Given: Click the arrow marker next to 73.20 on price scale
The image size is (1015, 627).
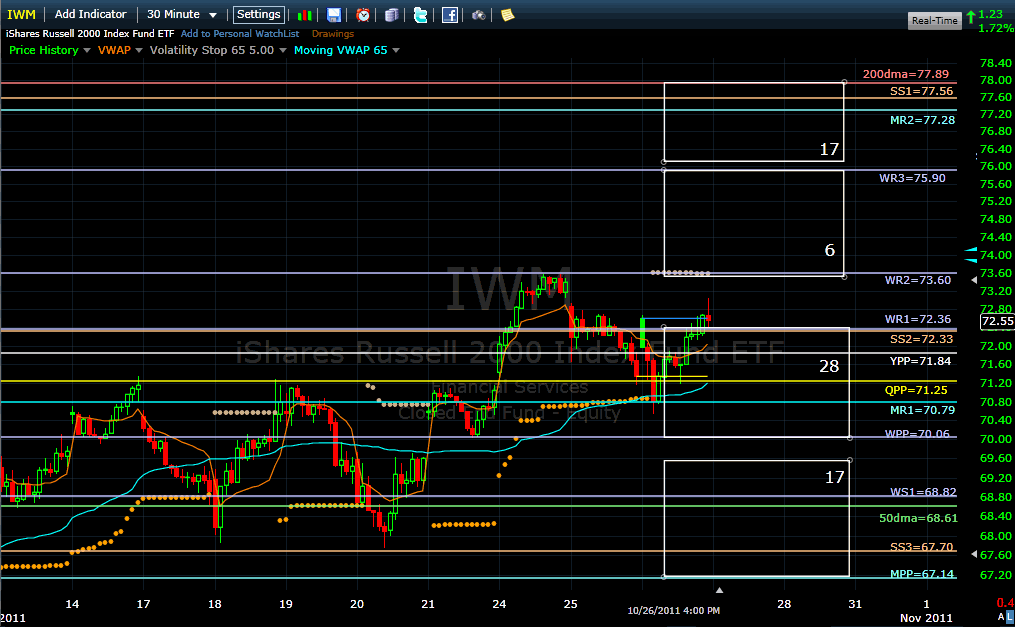Looking at the screenshot, I should (x=974, y=280).
